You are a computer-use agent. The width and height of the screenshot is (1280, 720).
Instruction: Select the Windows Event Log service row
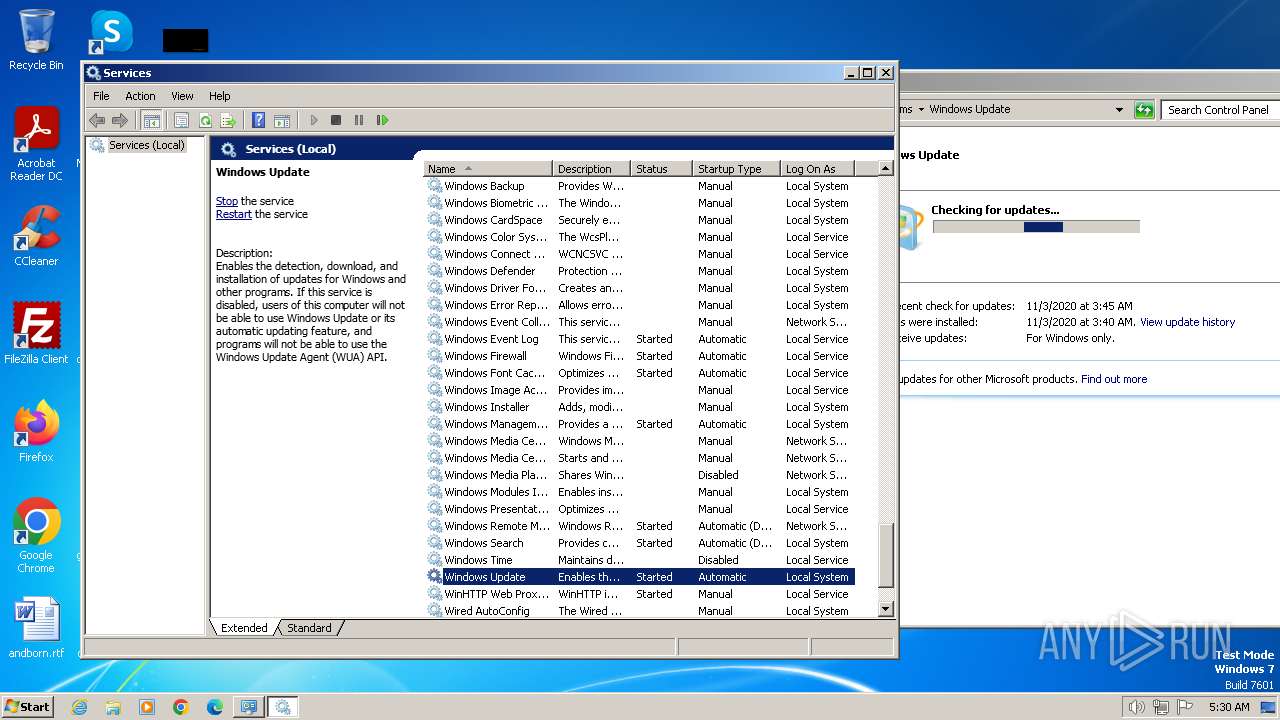(640, 339)
